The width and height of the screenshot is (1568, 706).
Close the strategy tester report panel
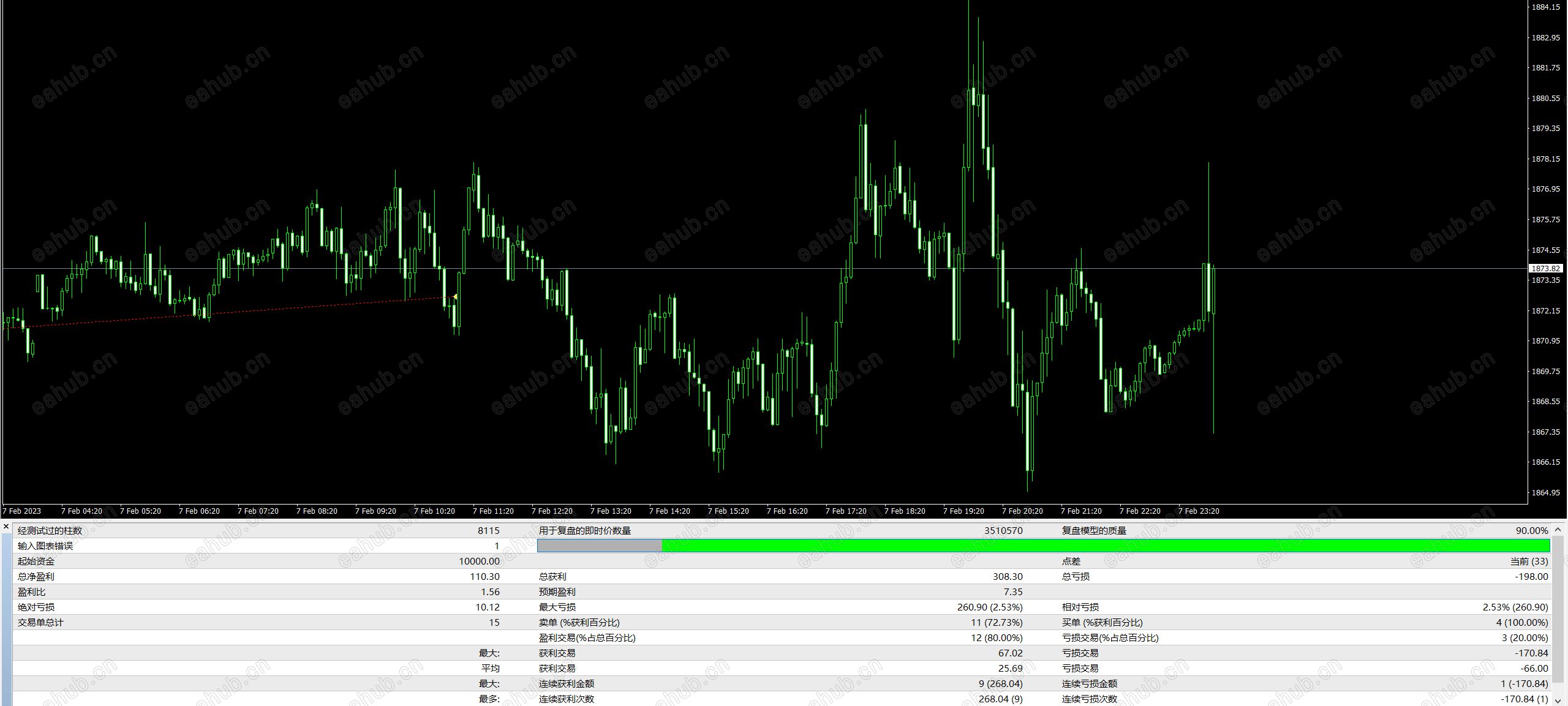(6, 527)
